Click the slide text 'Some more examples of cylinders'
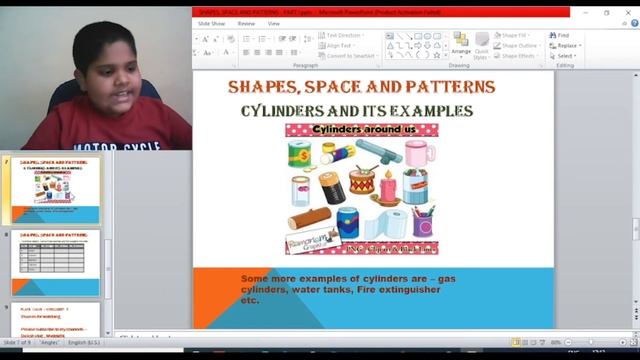This screenshot has height=360, width=640. click(349, 289)
